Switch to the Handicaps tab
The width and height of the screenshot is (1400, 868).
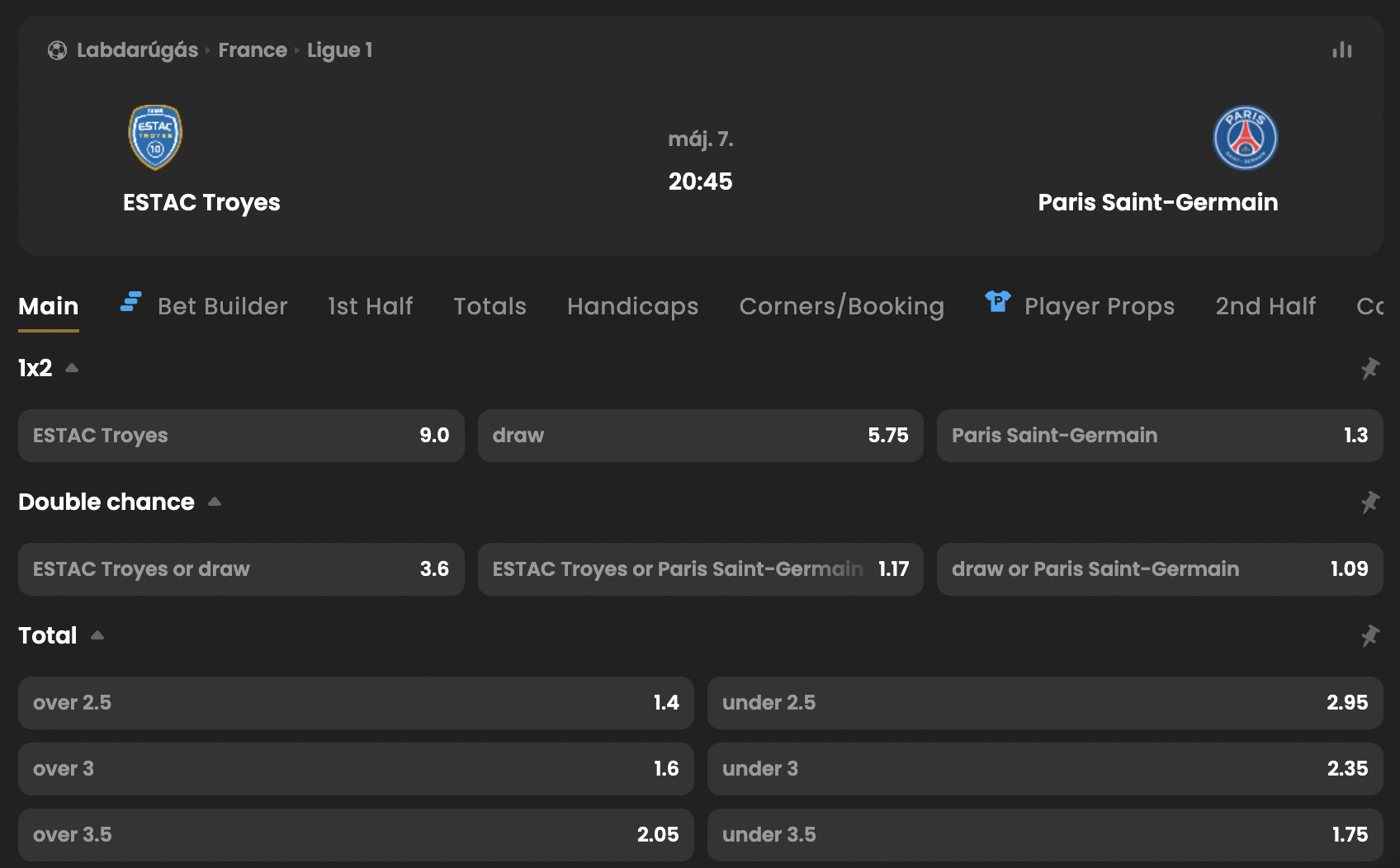pyautogui.click(x=633, y=306)
